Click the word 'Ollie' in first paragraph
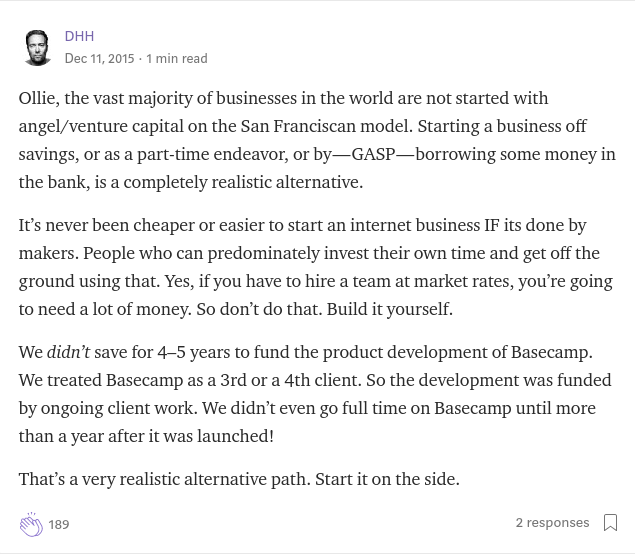 pos(37,98)
